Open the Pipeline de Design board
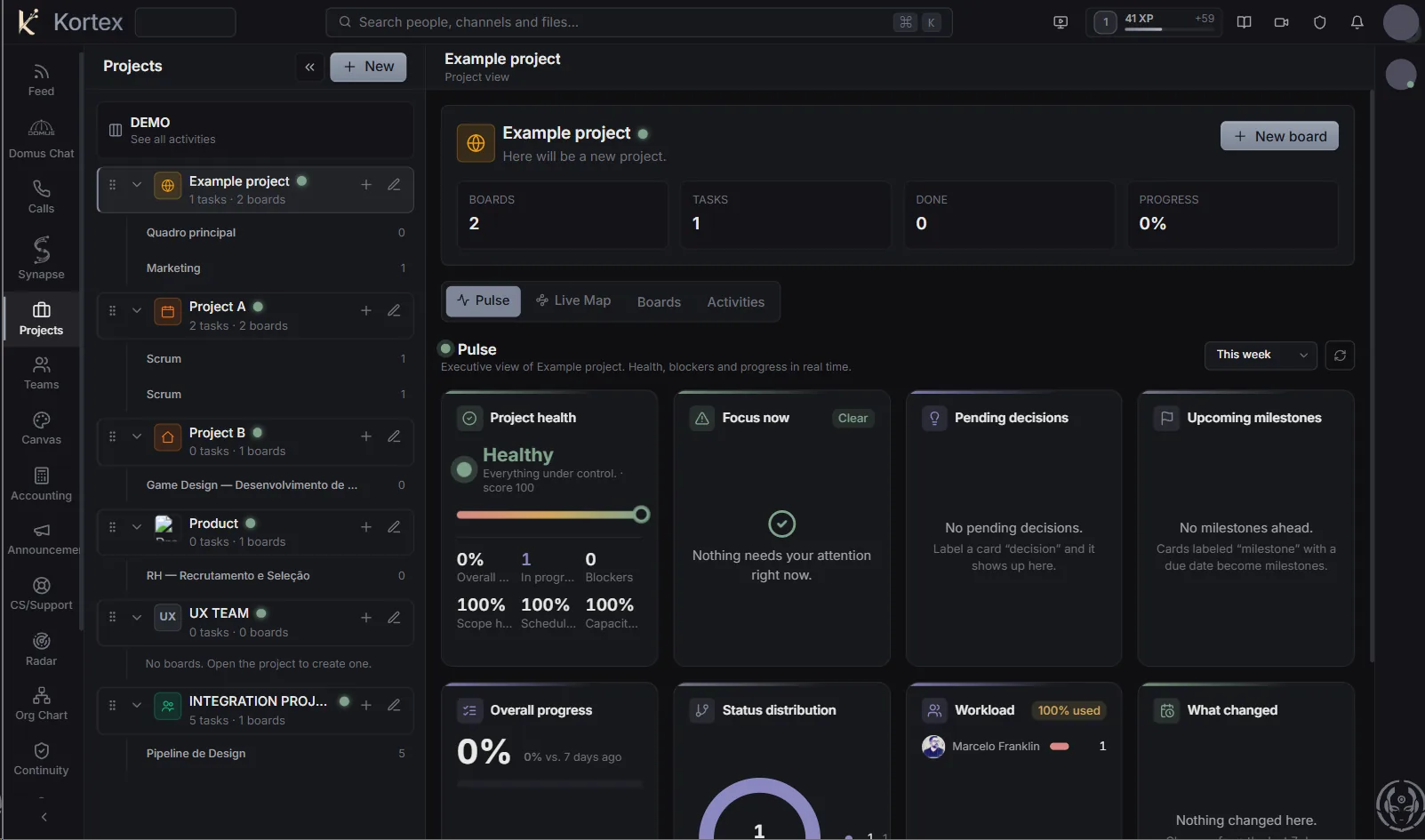The image size is (1425, 840). (x=276, y=754)
